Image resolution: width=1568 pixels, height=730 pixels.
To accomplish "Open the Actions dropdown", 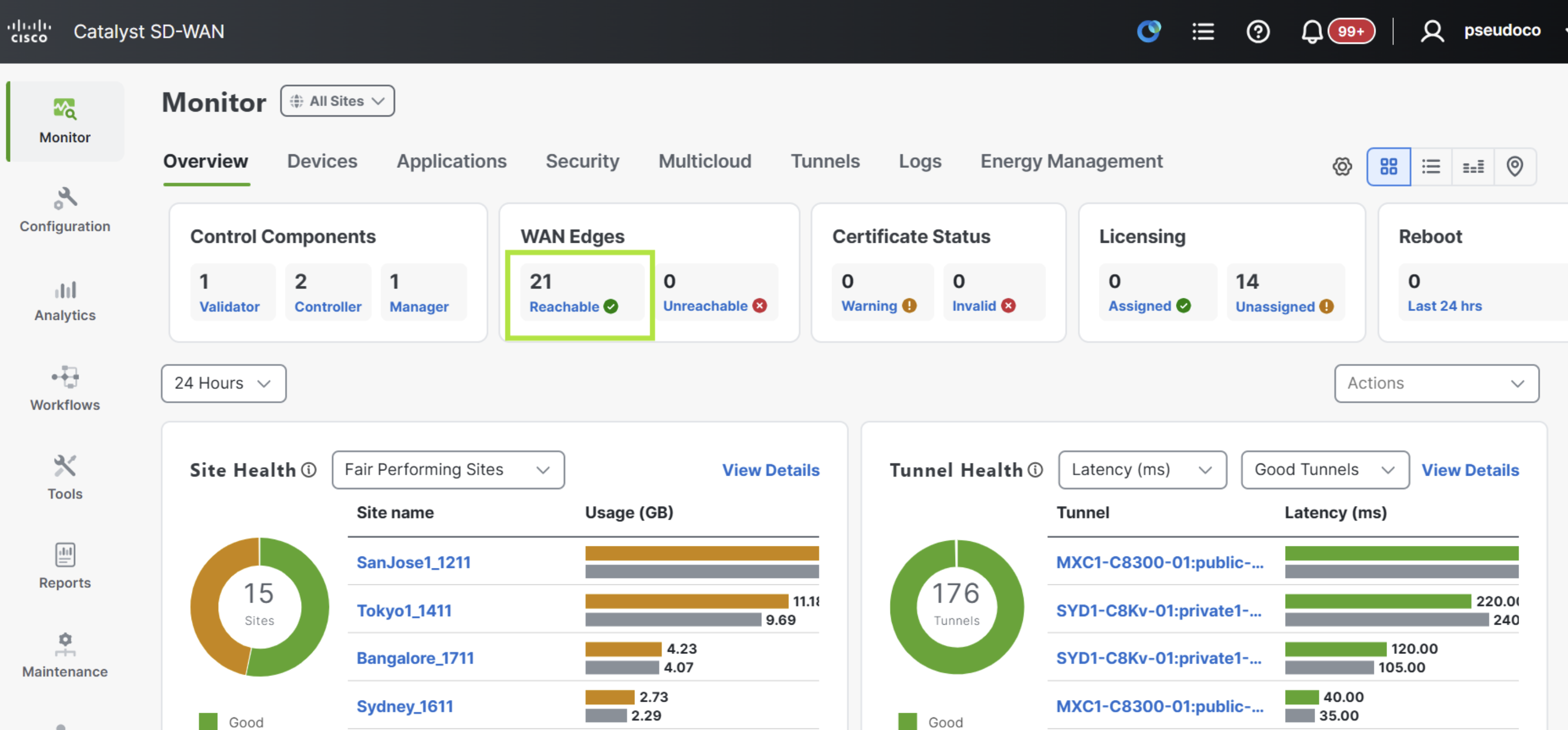I will pos(1436,383).
